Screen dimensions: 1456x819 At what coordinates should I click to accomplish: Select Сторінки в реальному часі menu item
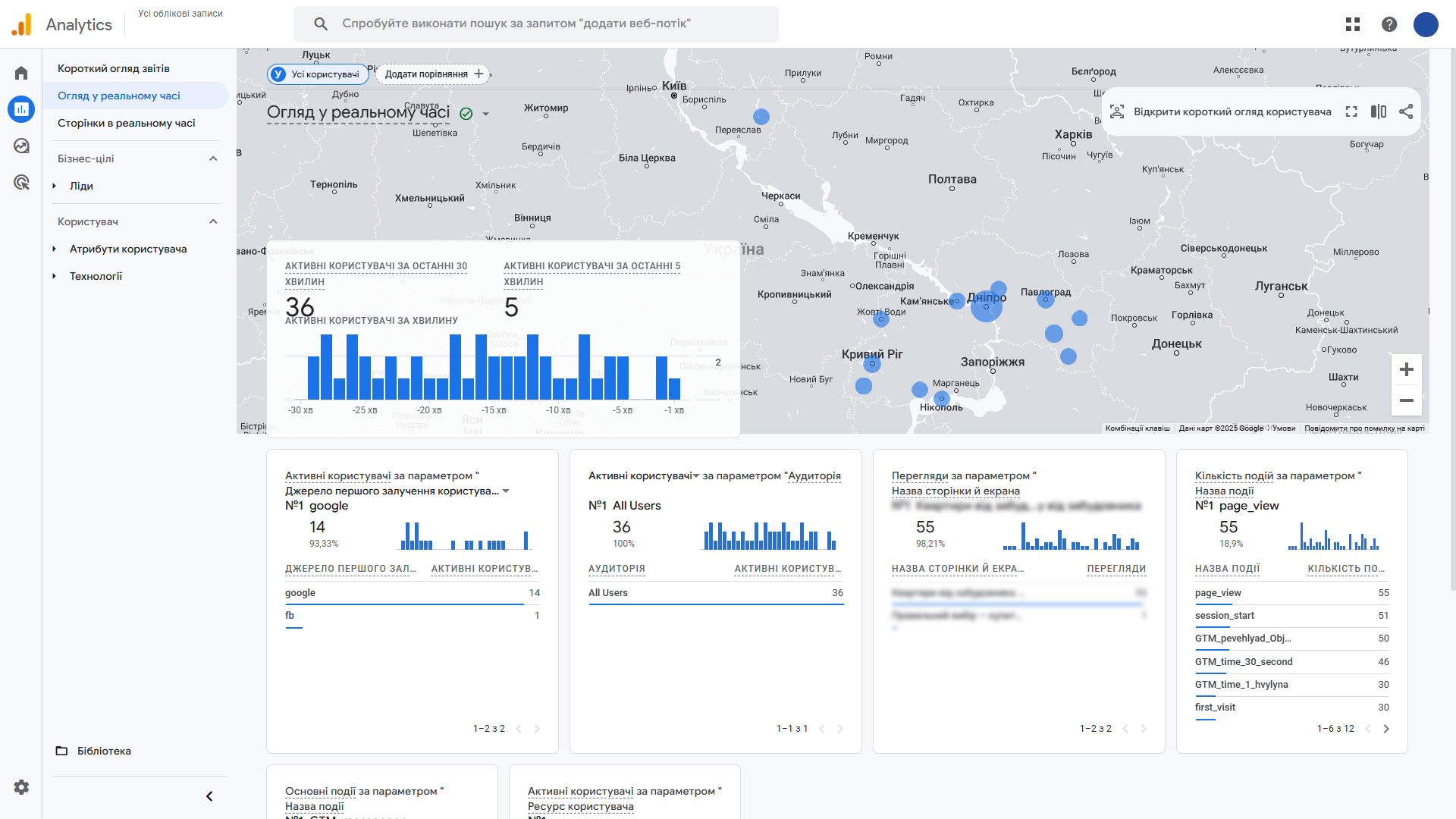click(127, 123)
